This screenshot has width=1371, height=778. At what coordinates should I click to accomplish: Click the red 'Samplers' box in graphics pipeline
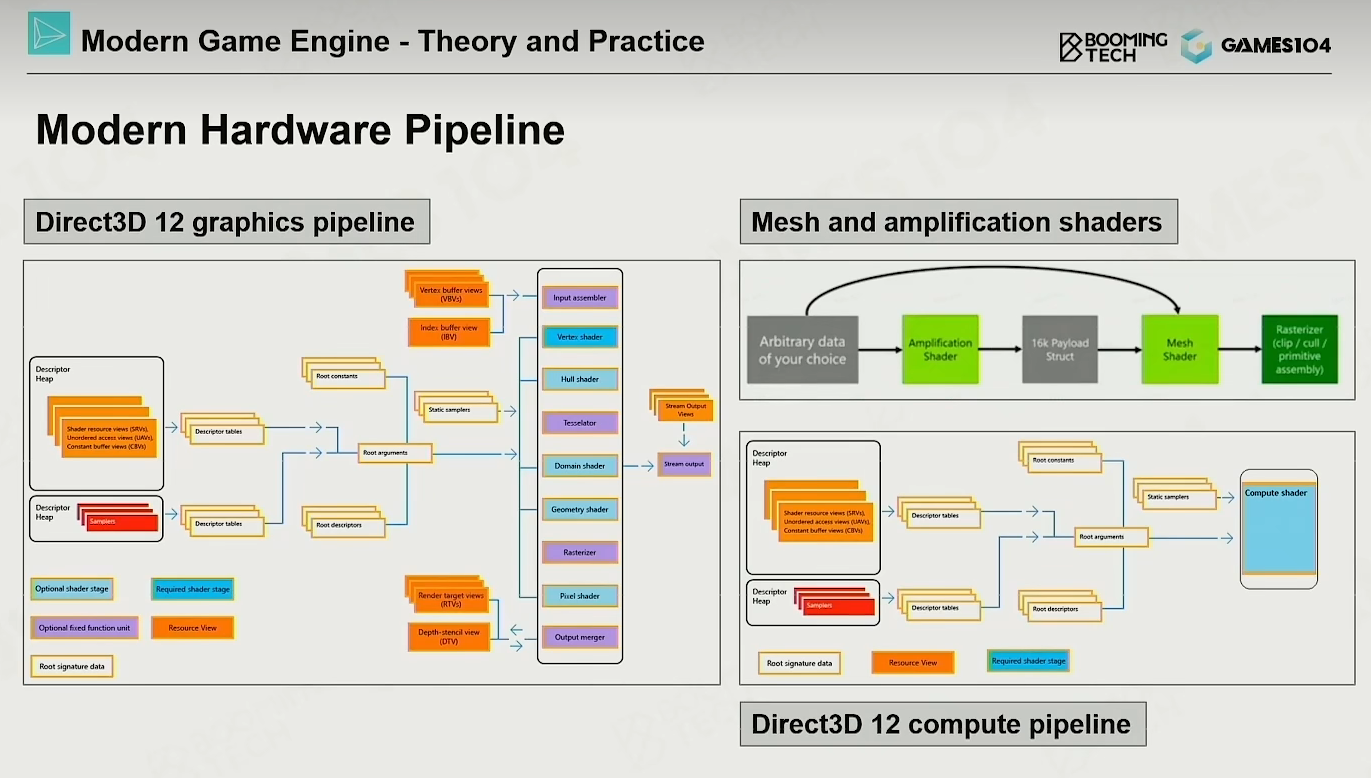[x=121, y=521]
